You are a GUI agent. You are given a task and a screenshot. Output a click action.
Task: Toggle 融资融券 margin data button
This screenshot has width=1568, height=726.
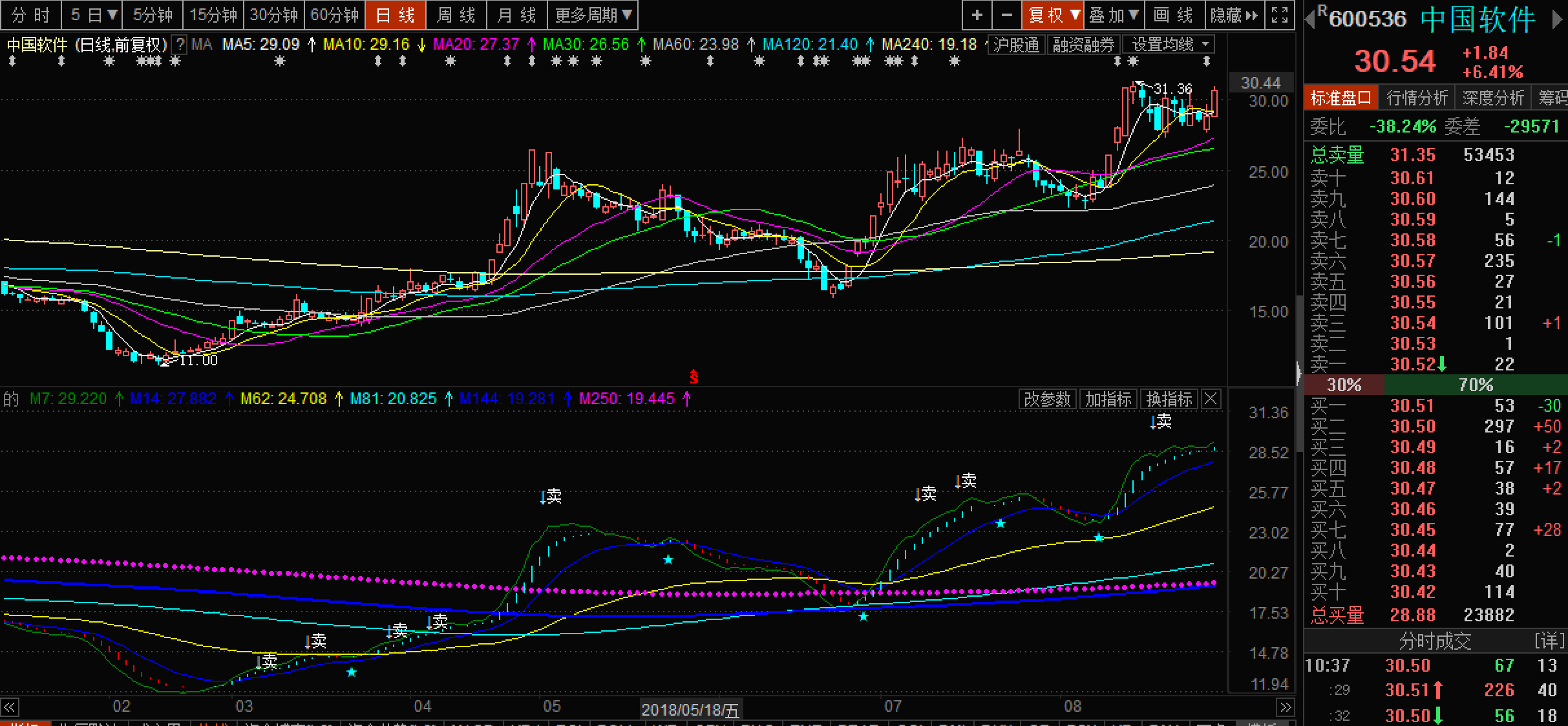(x=1084, y=45)
